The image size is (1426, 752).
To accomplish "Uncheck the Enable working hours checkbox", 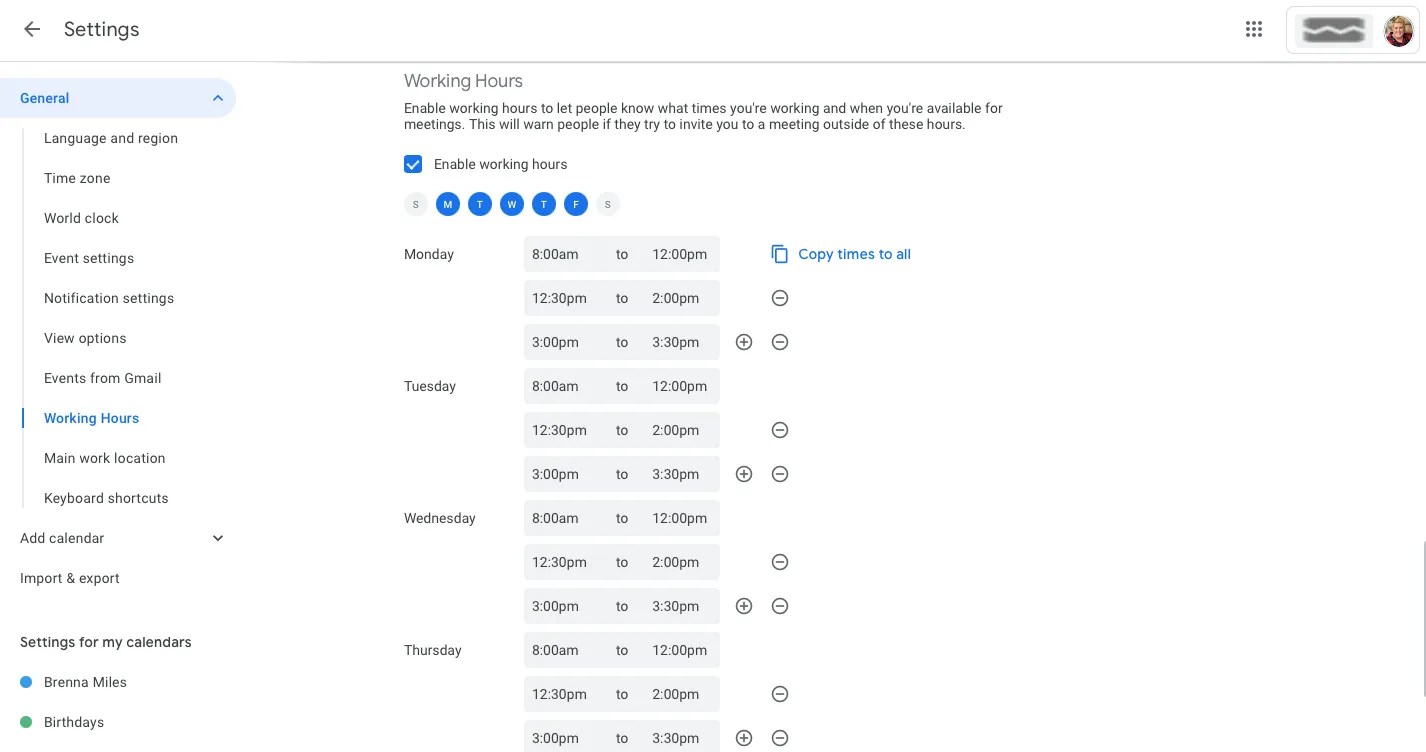I will (x=413, y=164).
